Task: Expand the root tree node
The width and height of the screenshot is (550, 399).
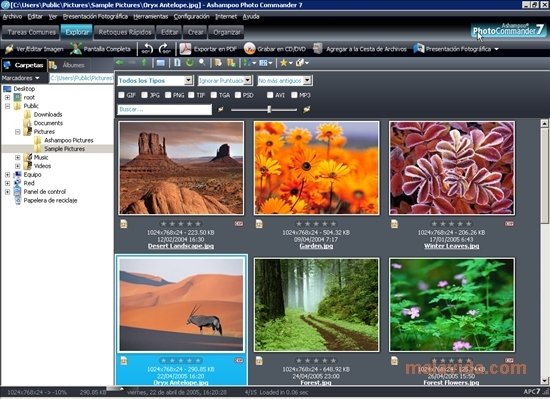Action: click(x=7, y=97)
